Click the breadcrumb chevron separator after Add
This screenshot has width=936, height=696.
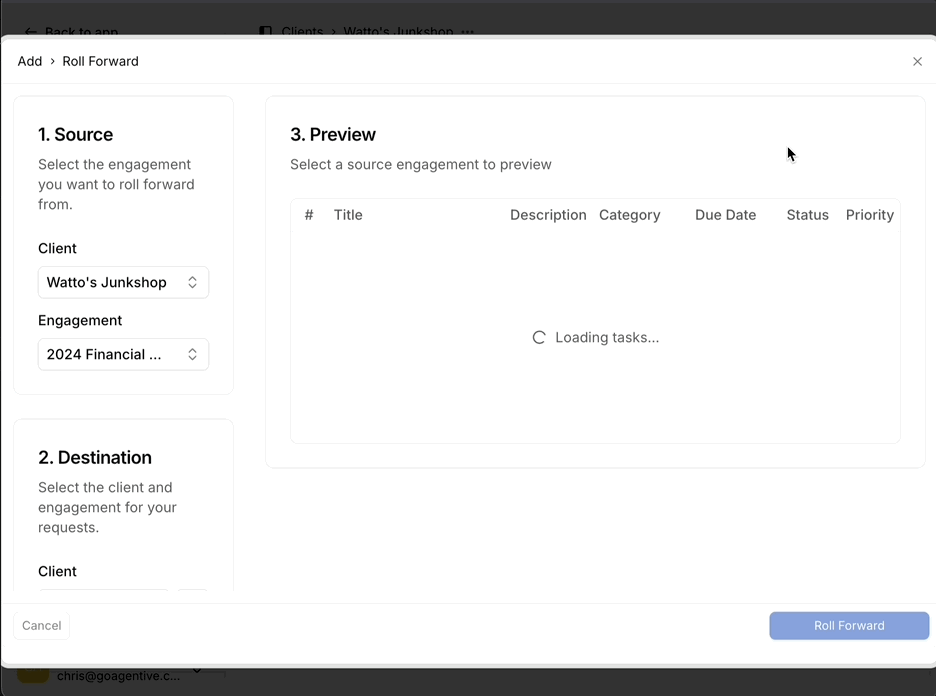click(x=53, y=62)
